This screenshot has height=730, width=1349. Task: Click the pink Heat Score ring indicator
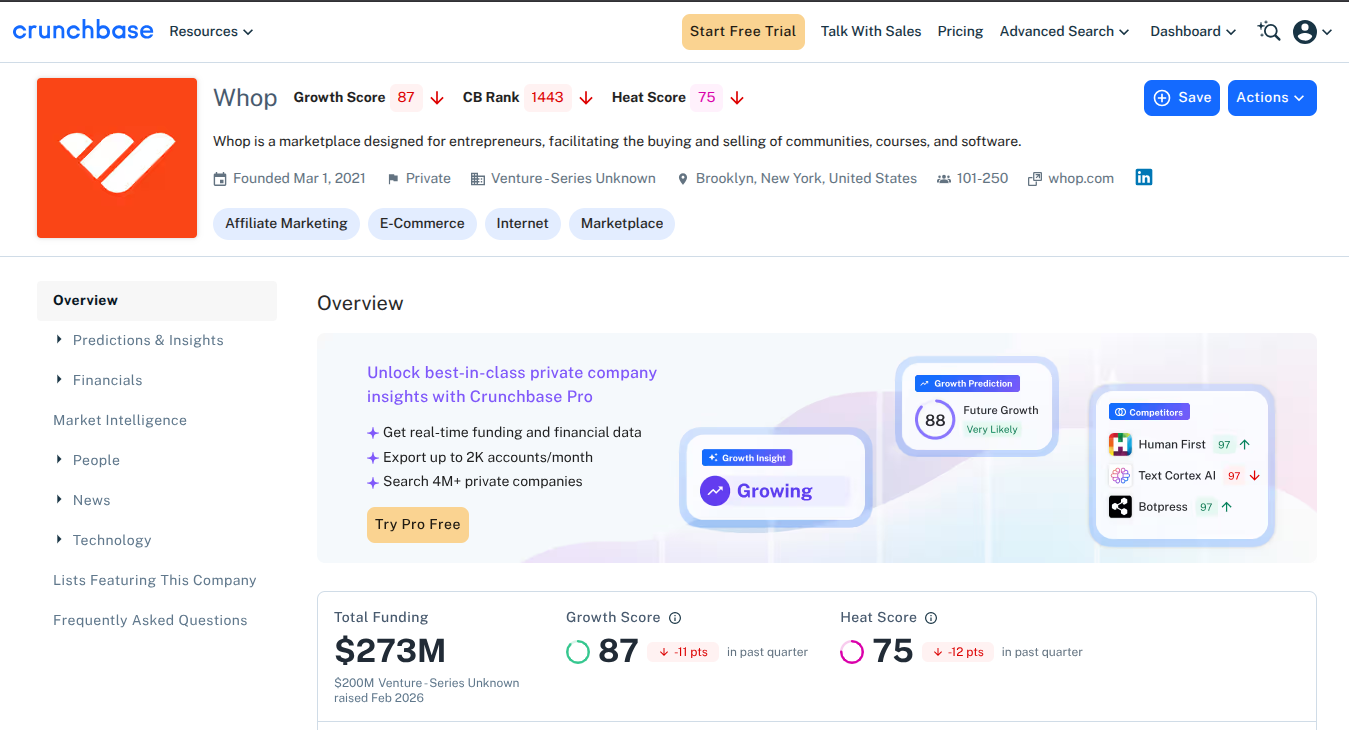pyautogui.click(x=852, y=652)
